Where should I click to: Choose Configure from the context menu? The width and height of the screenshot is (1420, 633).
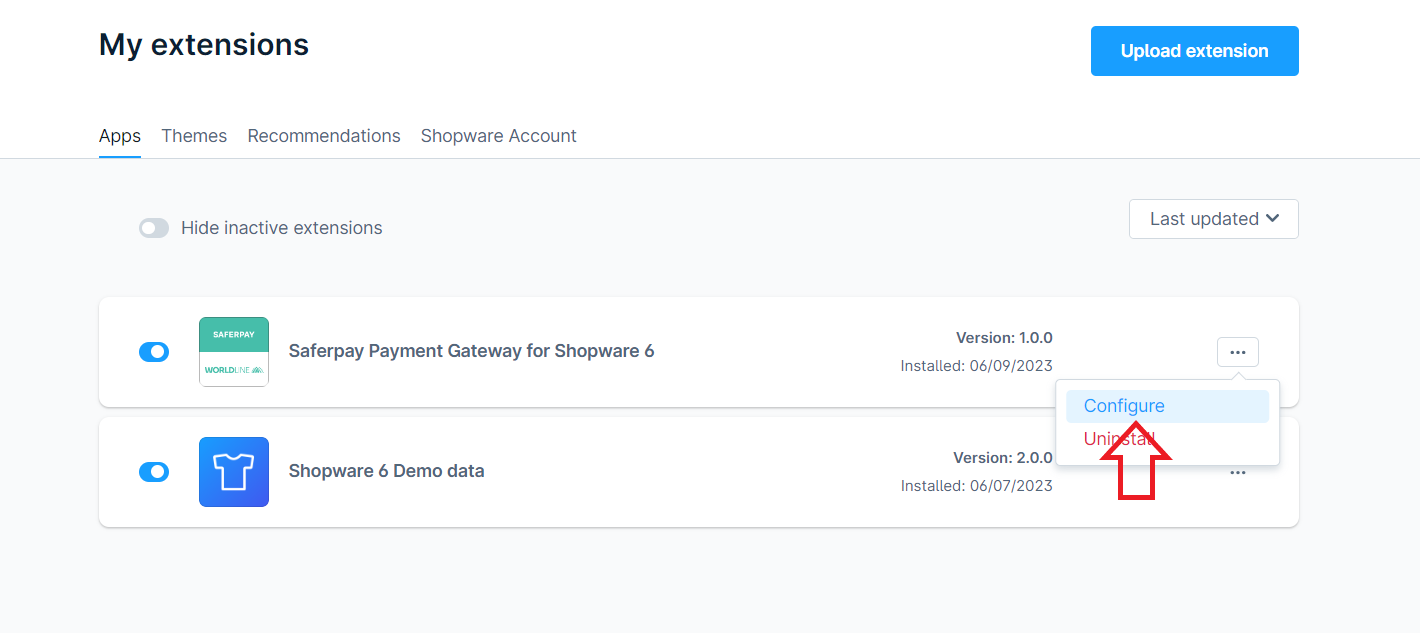coord(1124,406)
